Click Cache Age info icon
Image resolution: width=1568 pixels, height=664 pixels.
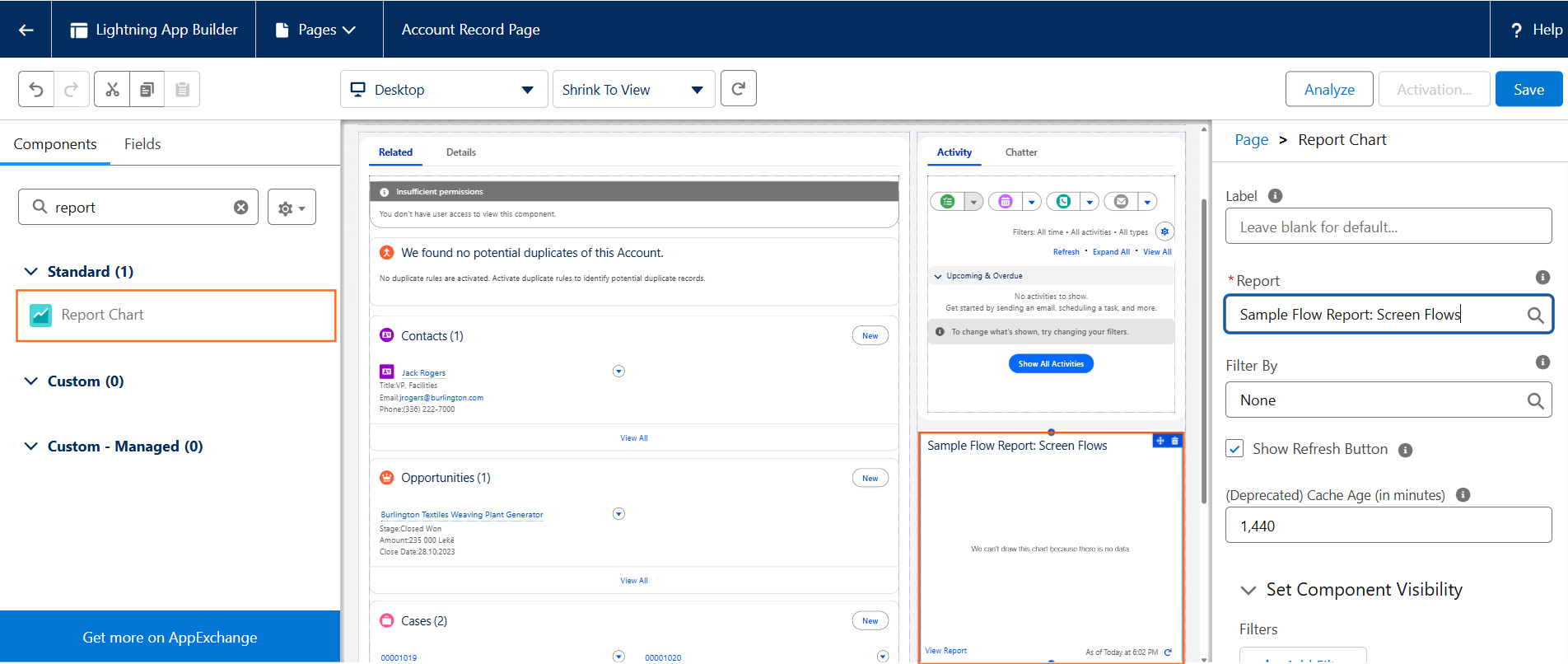pyautogui.click(x=1463, y=495)
